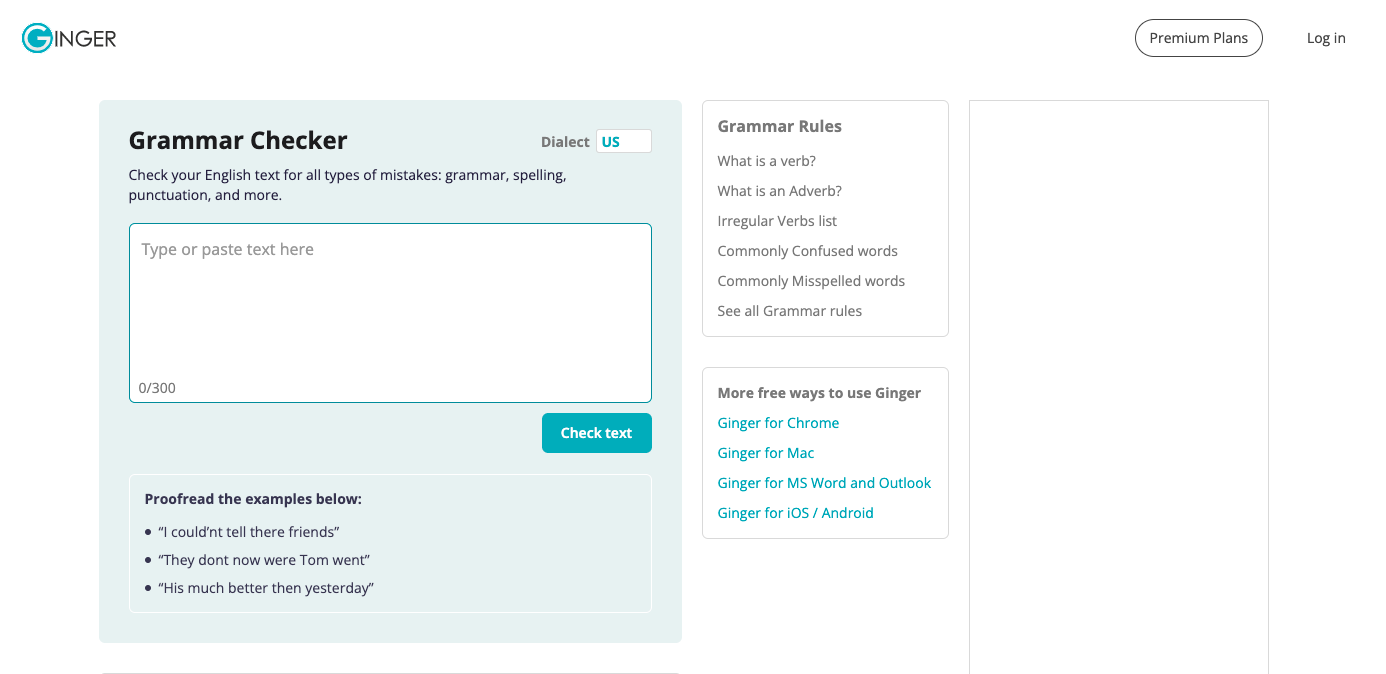Click 'See all Grammar rules'
Screen dimensions: 1386x674
[x=789, y=310]
